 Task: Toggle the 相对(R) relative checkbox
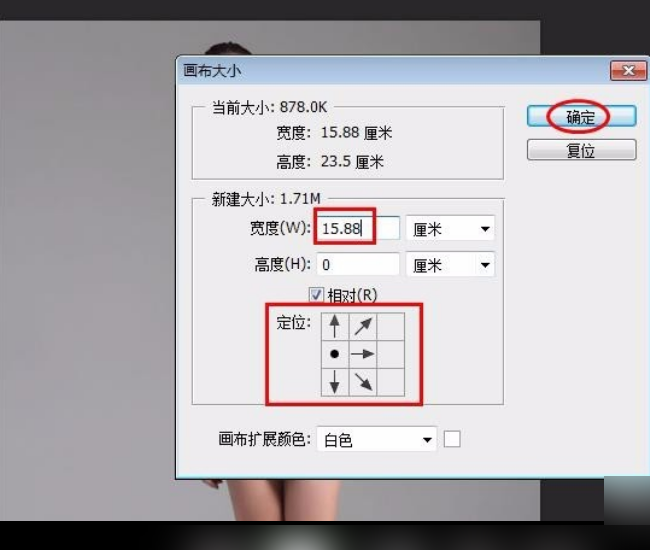click(x=316, y=295)
